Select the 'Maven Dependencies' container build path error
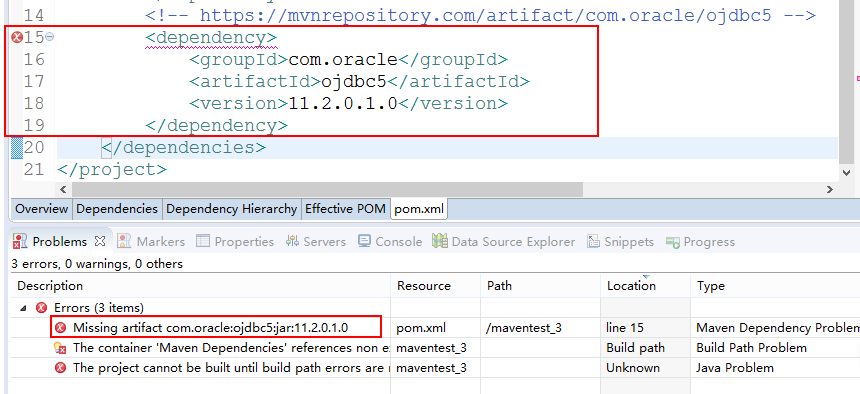The width and height of the screenshot is (860, 394). tap(231, 348)
